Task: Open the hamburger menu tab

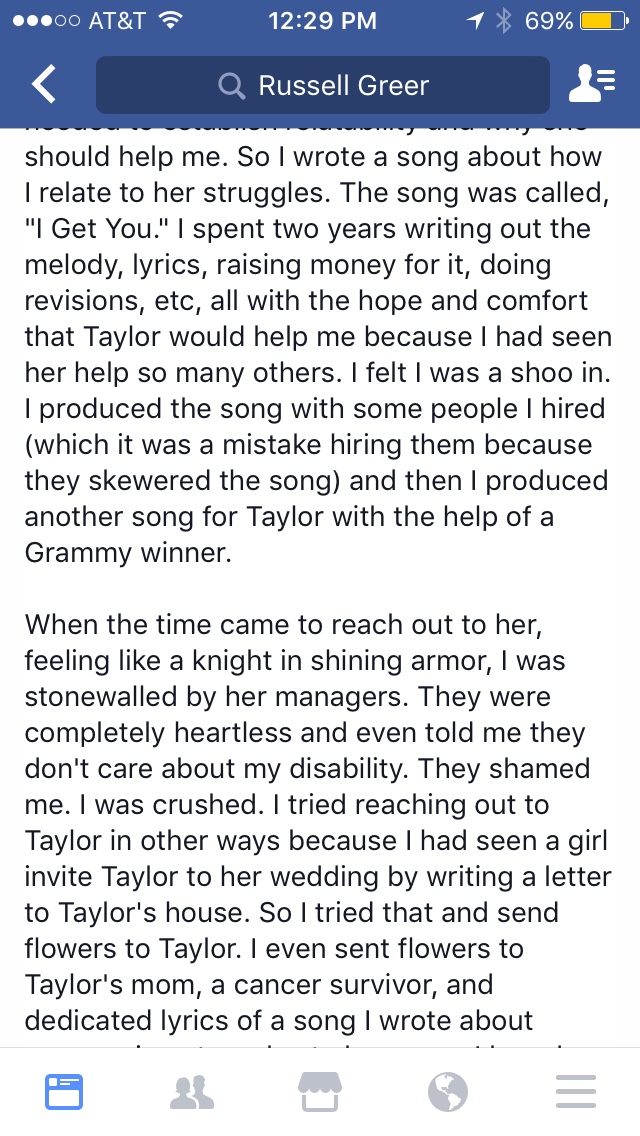Action: coord(575,1092)
